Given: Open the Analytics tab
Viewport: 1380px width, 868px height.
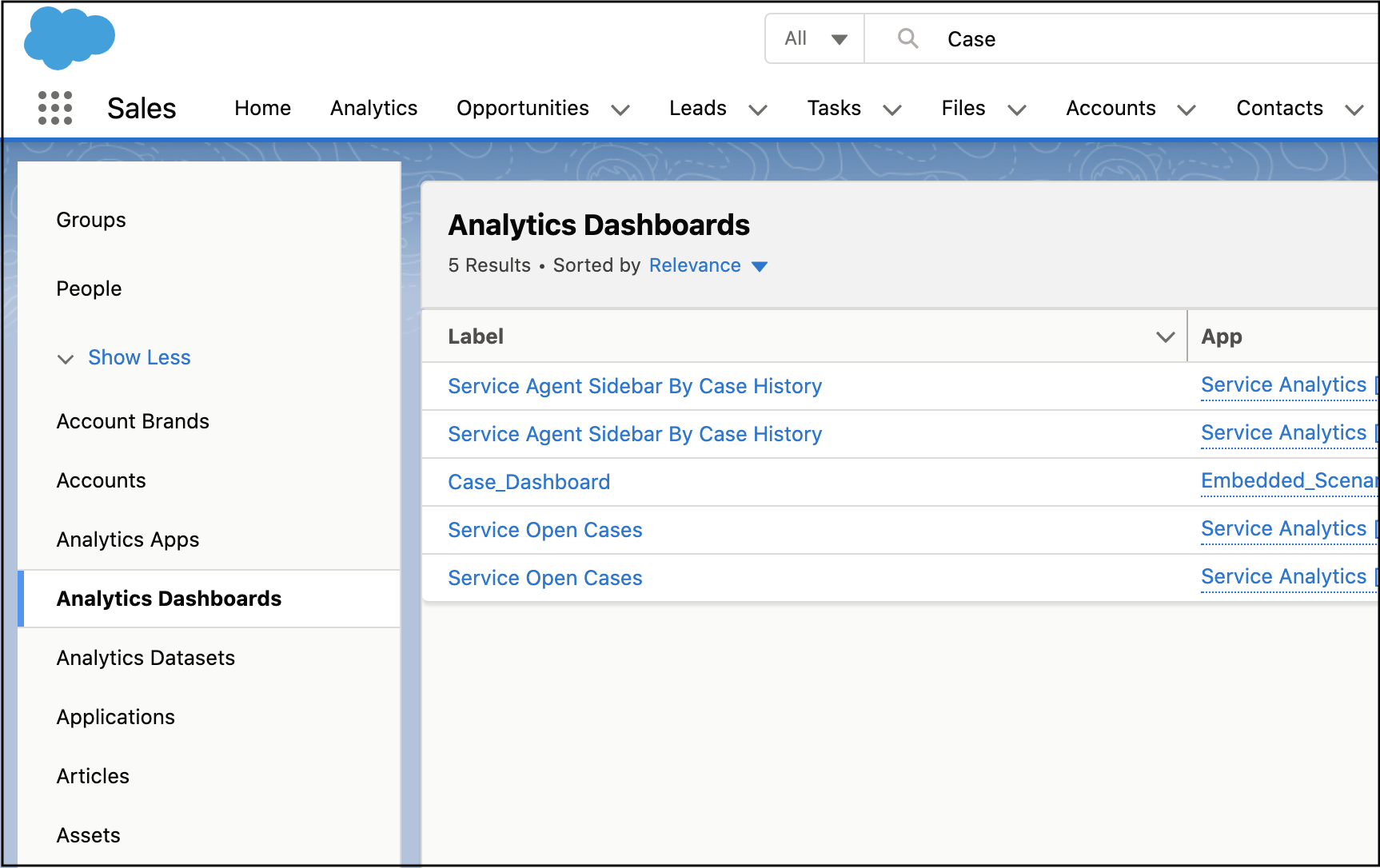Looking at the screenshot, I should (373, 108).
